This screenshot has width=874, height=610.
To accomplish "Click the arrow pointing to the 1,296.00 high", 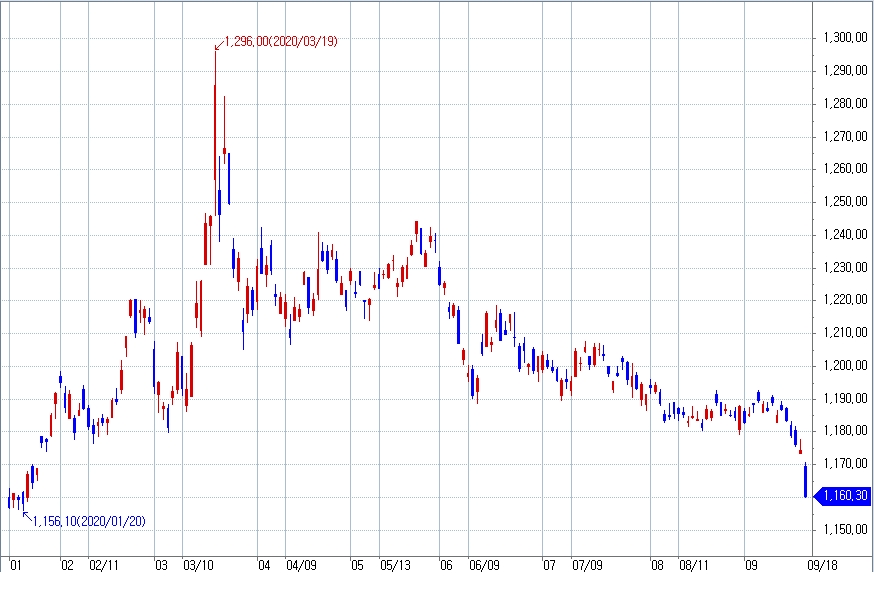I will pyautogui.click(x=218, y=44).
